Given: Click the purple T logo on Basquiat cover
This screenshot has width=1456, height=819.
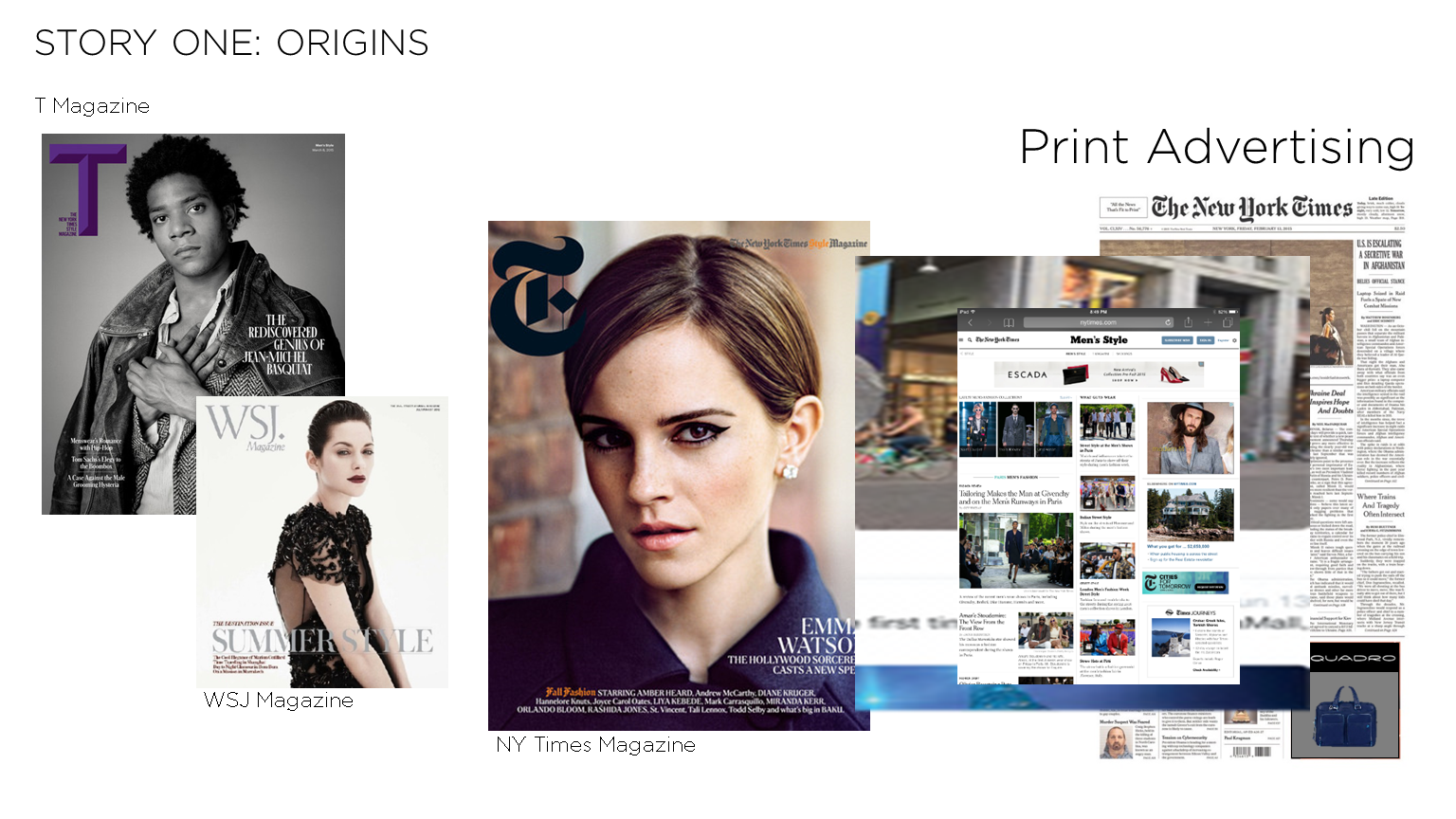Looking at the screenshot, I should (x=87, y=190).
